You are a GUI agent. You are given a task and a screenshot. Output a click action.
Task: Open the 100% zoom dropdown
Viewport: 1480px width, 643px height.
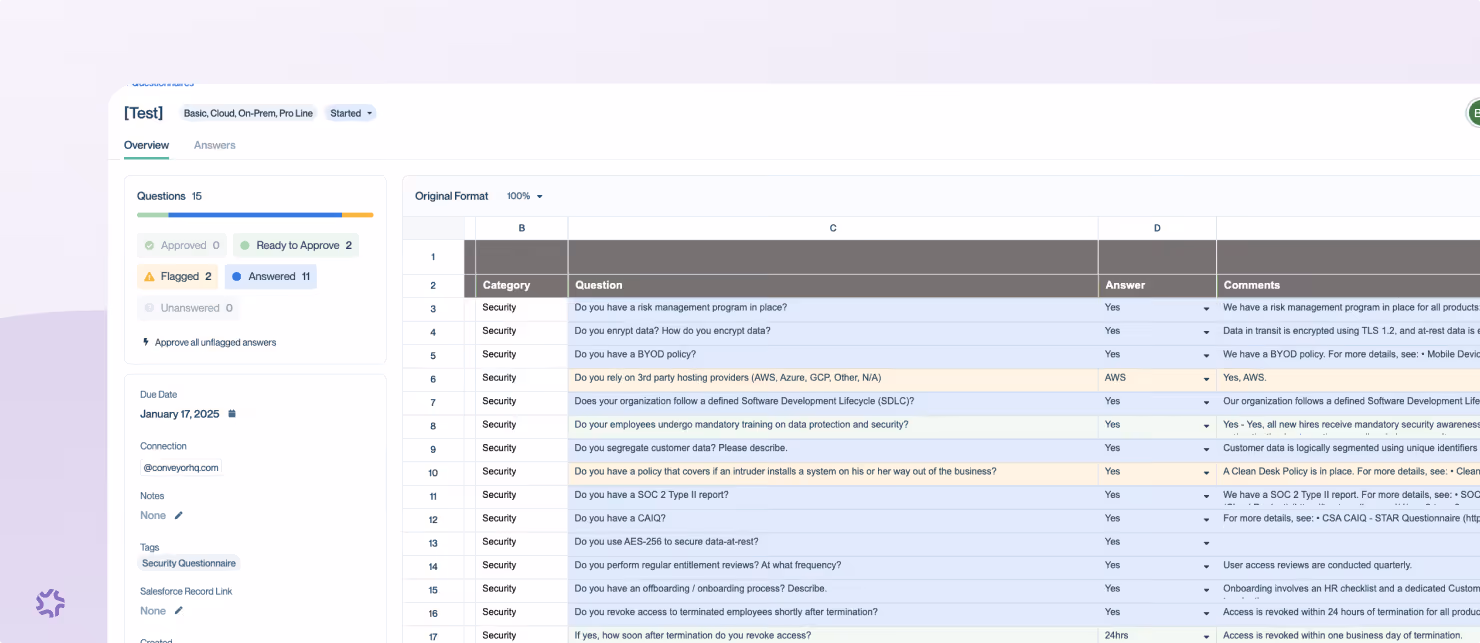point(525,196)
